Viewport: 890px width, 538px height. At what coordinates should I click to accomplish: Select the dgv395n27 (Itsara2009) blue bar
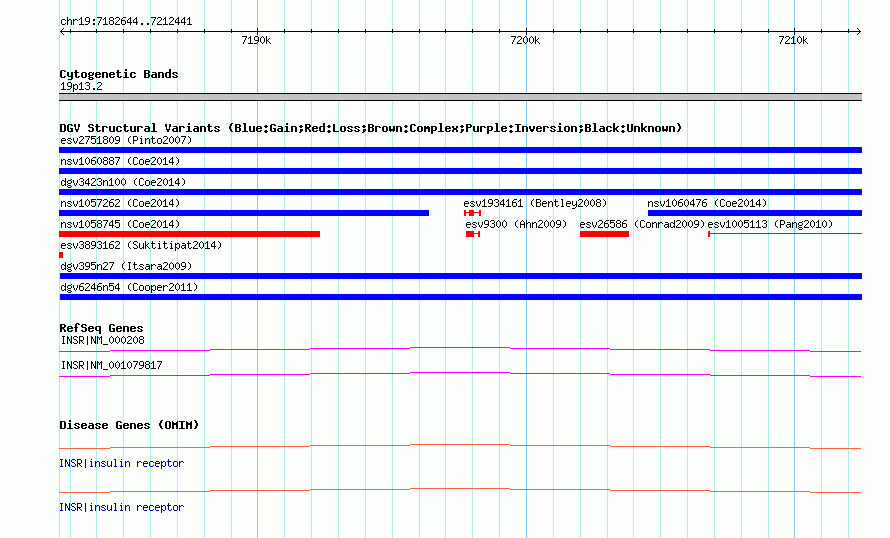click(x=460, y=276)
